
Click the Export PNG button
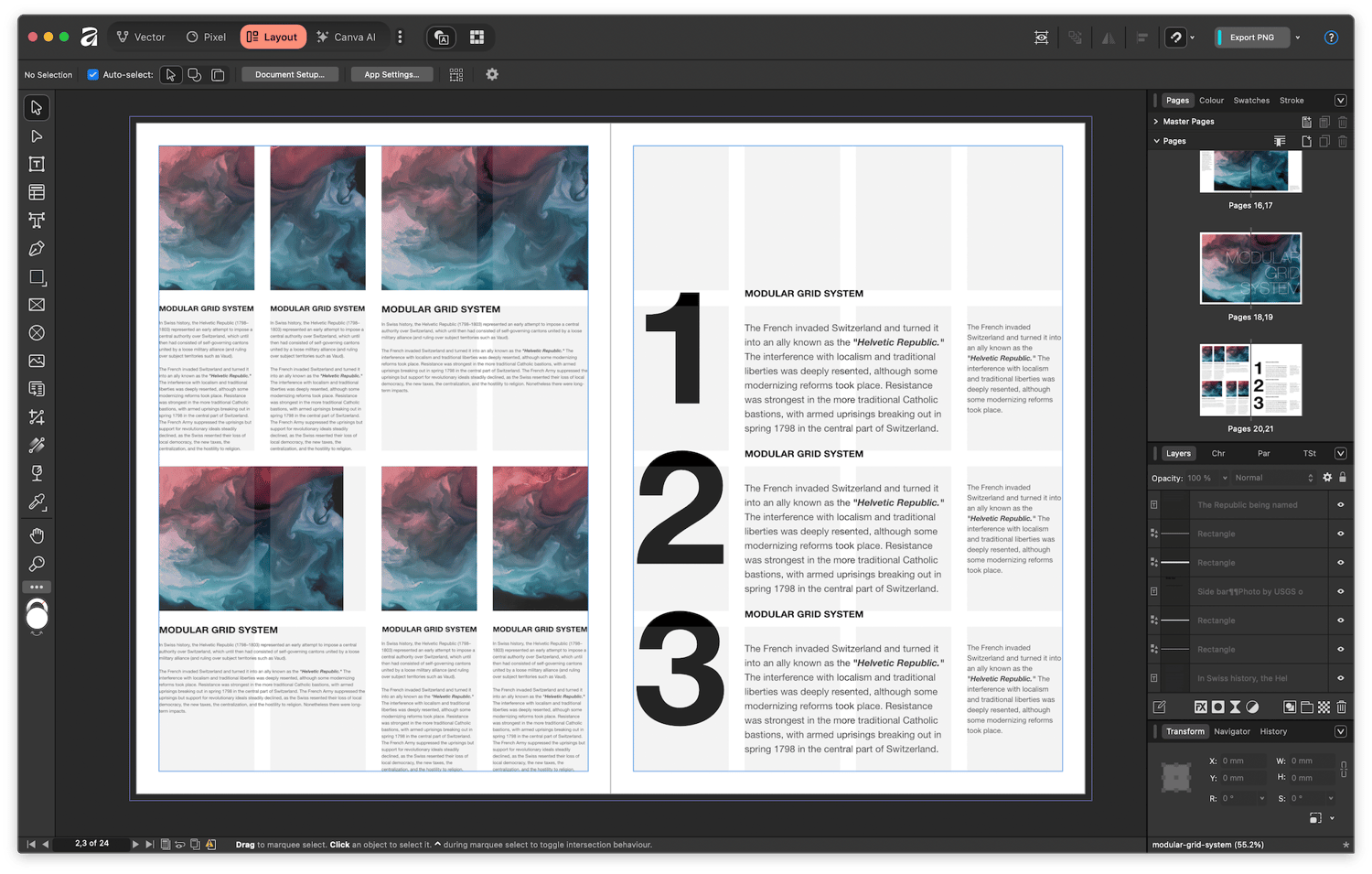coord(1251,38)
